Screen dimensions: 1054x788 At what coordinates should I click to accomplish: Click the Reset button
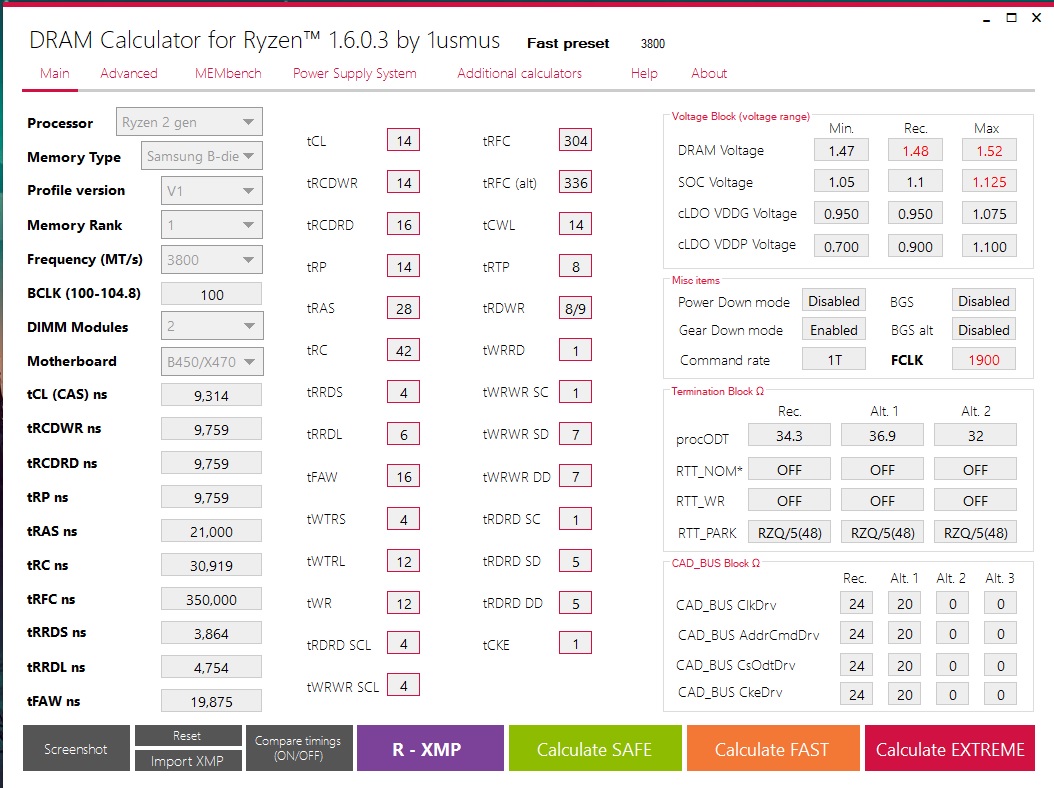(188, 736)
